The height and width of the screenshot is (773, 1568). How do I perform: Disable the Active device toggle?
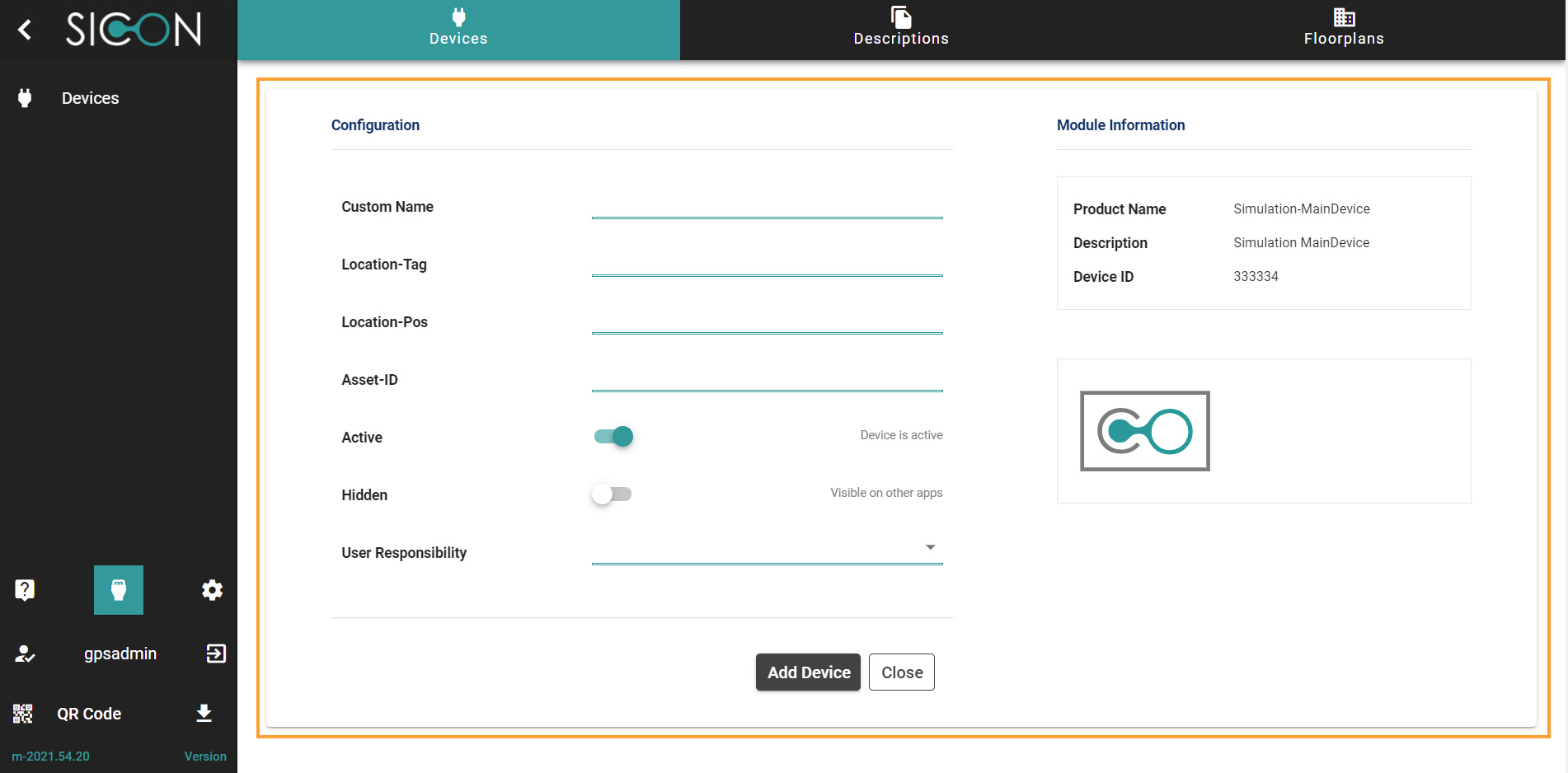(x=613, y=437)
